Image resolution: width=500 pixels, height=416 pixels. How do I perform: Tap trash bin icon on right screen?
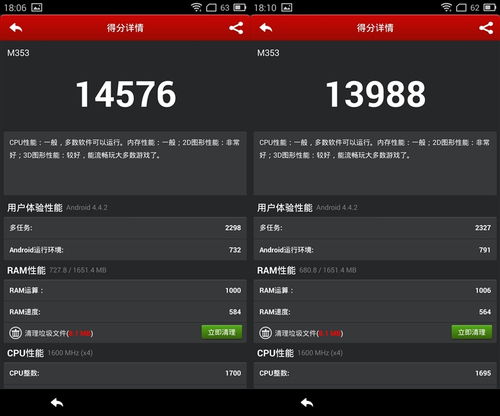click(x=265, y=333)
